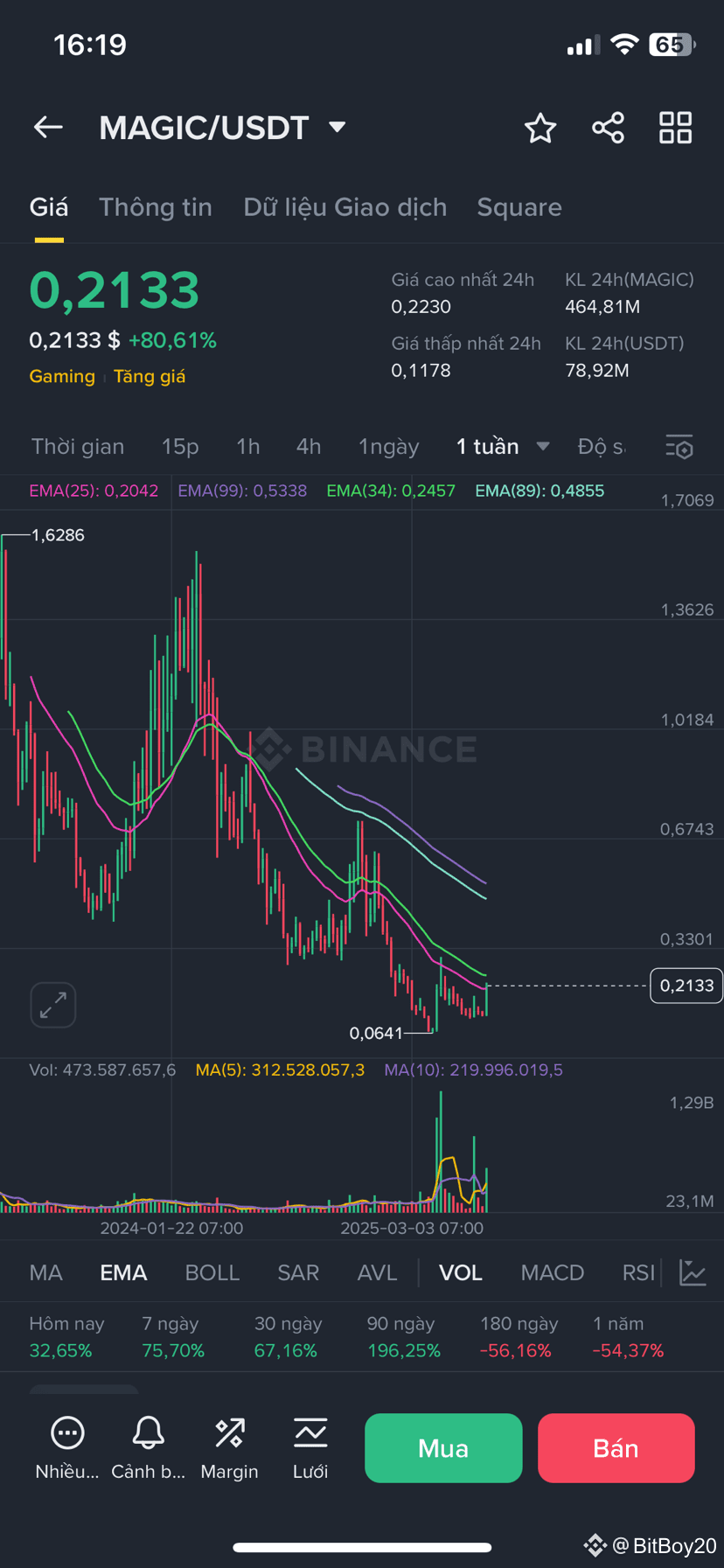The height and width of the screenshot is (1568, 724).
Task: Tap the Giá cao nhất 24h value 0,2230
Action: pos(421,307)
